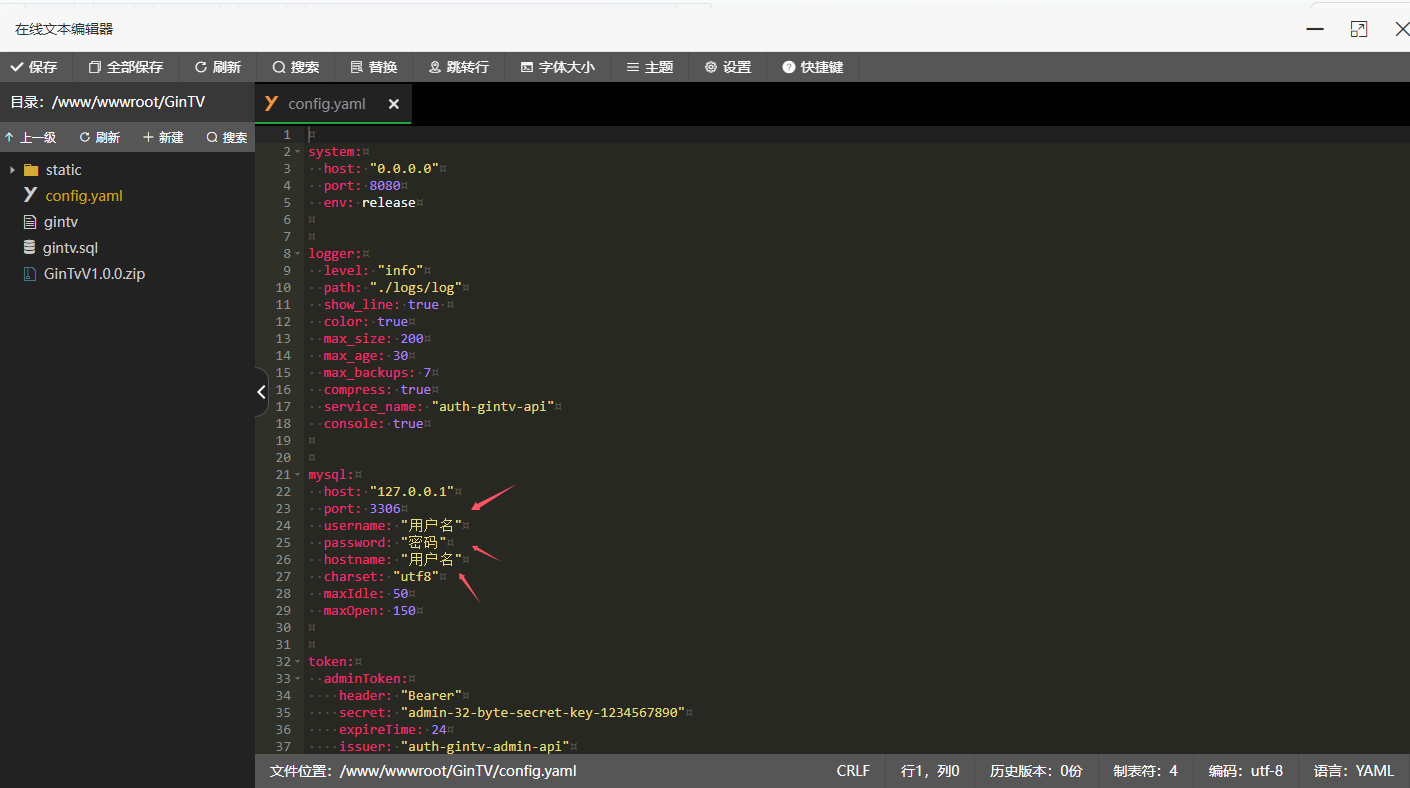Viewport: 1410px width, 788px height.
Task: Click 全部保存 to save all files
Action: 126,67
